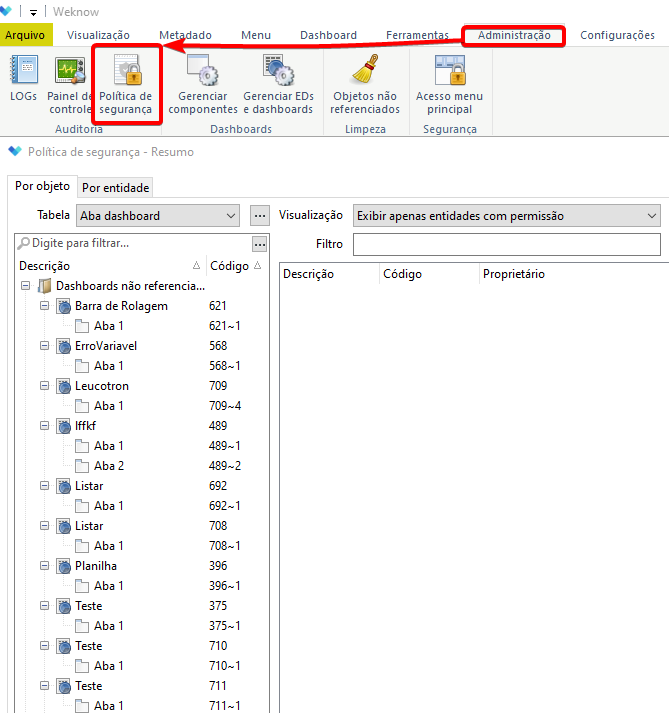This screenshot has width=669, height=713.
Task: Sort tree by Código column header
Action: coord(236,266)
